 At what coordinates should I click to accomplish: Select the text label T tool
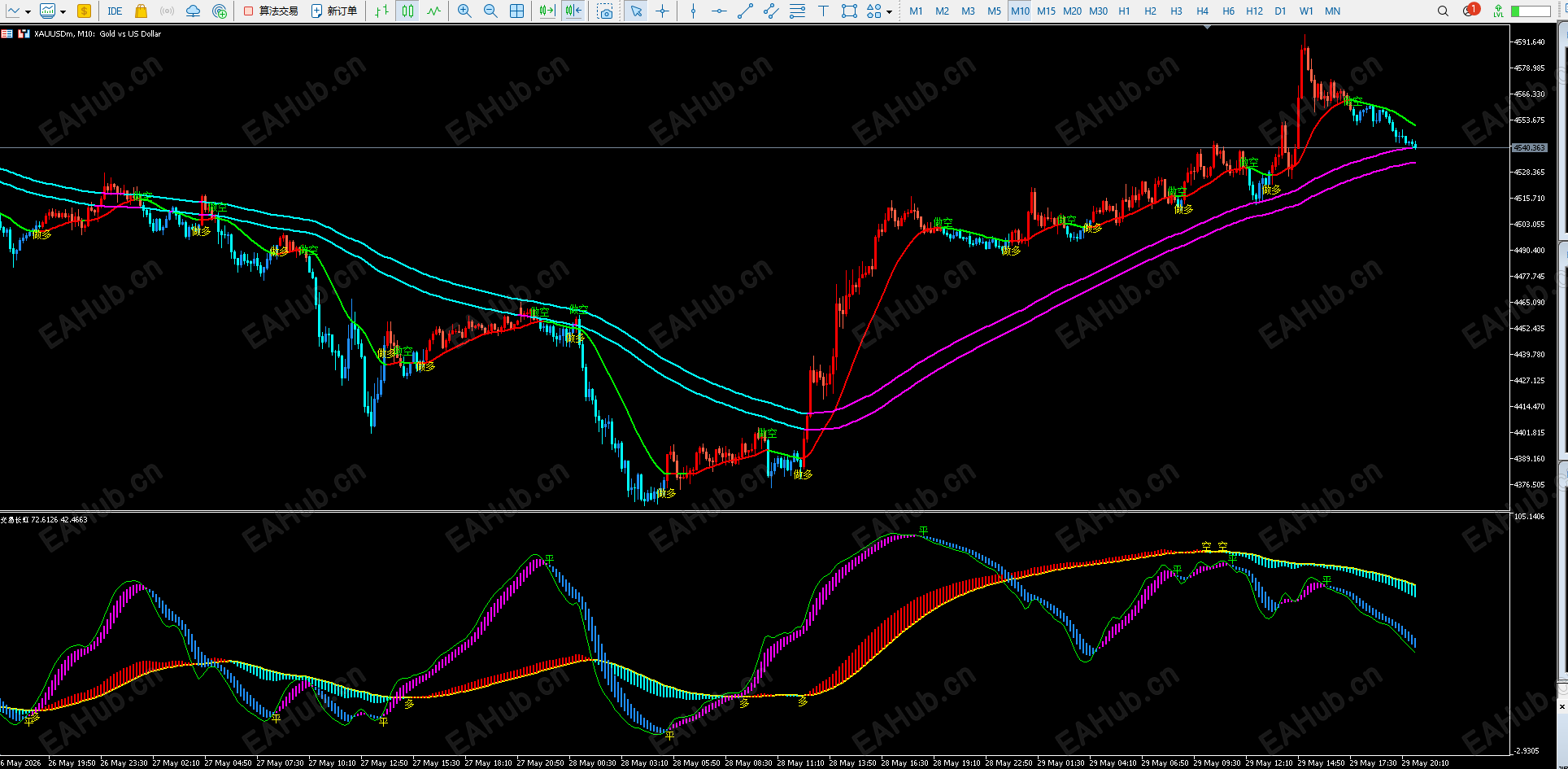pos(823,11)
